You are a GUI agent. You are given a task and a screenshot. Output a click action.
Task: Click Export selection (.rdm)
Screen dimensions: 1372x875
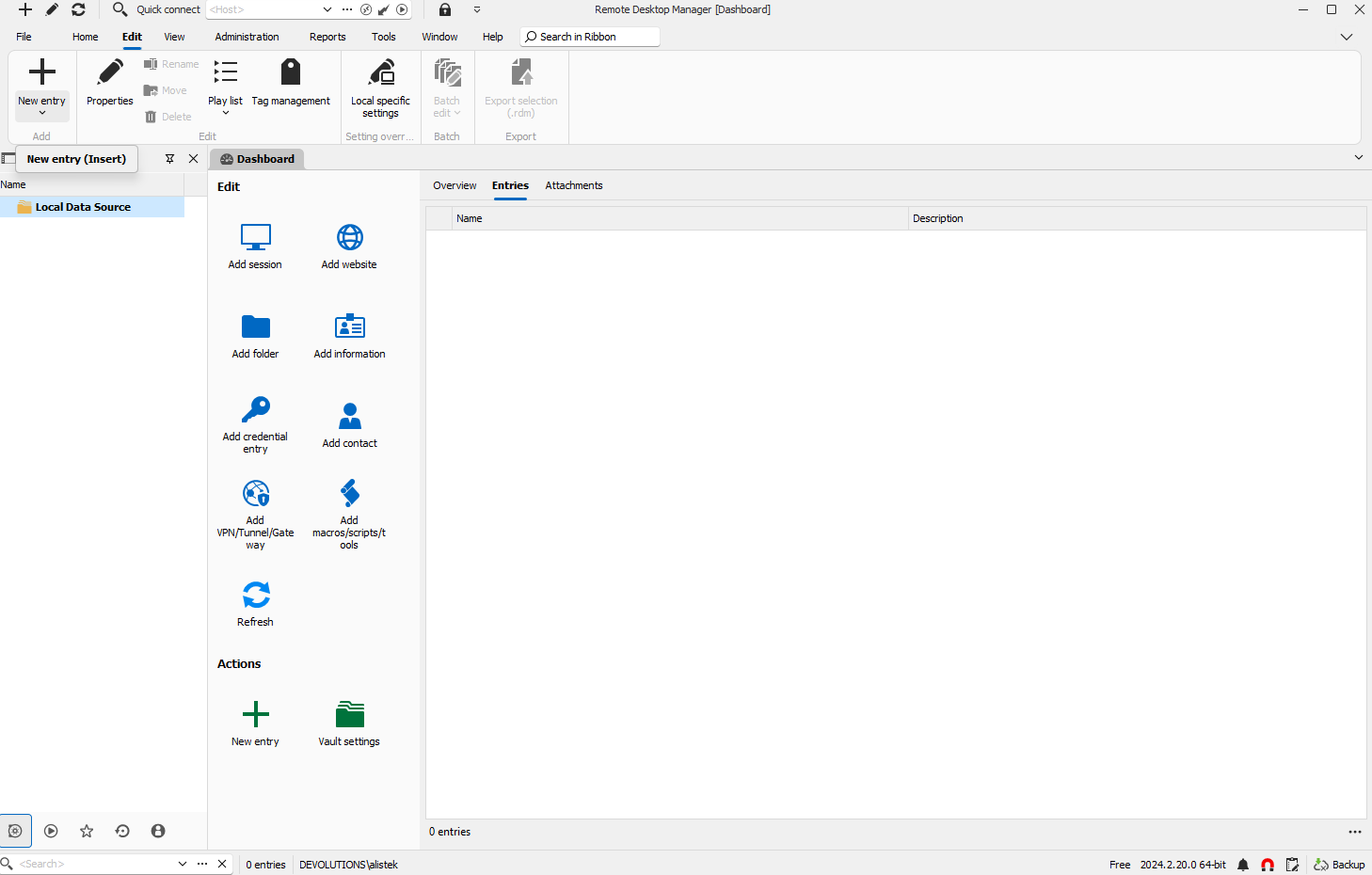521,87
